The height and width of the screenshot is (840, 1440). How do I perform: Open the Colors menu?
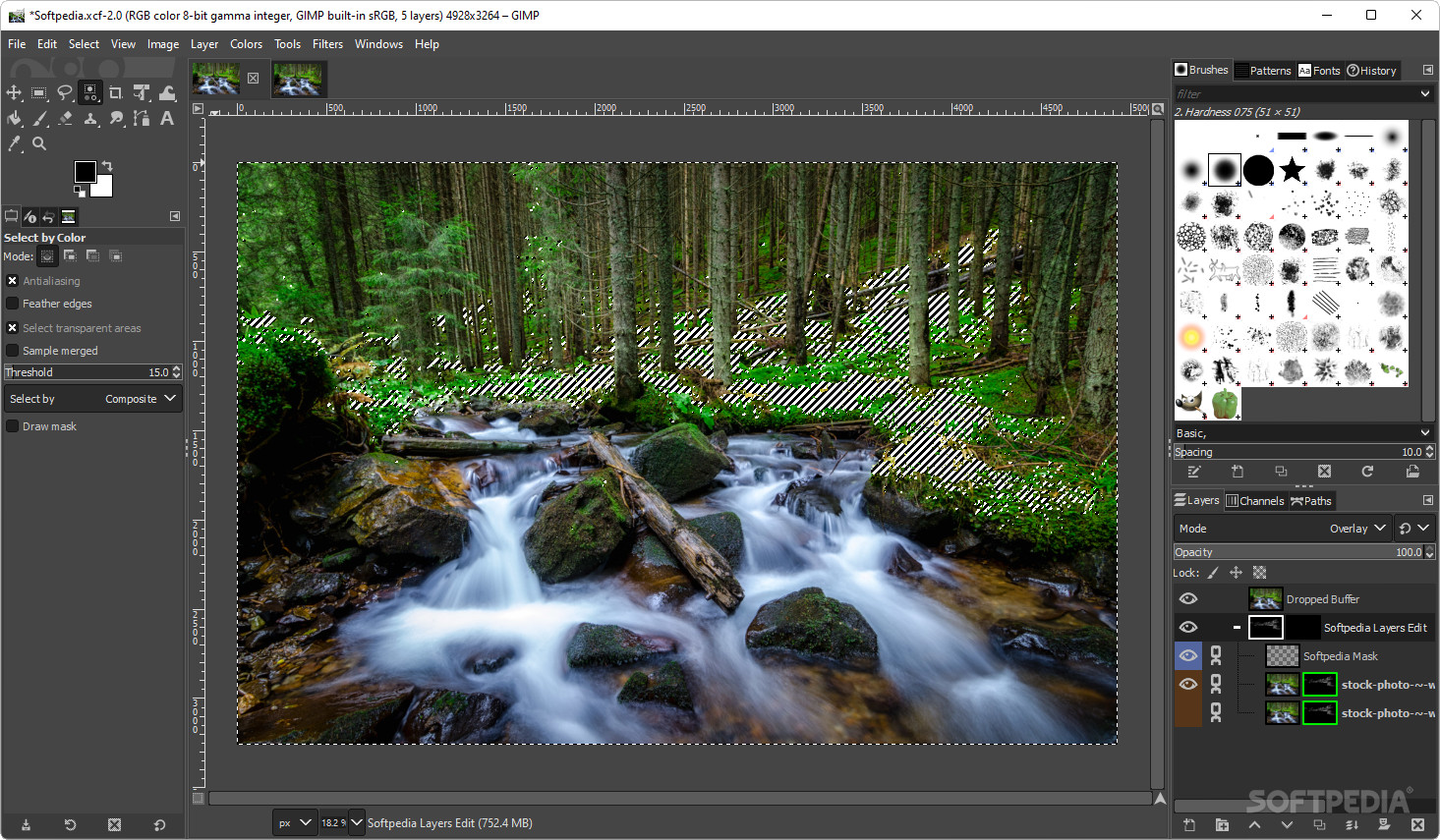click(246, 44)
